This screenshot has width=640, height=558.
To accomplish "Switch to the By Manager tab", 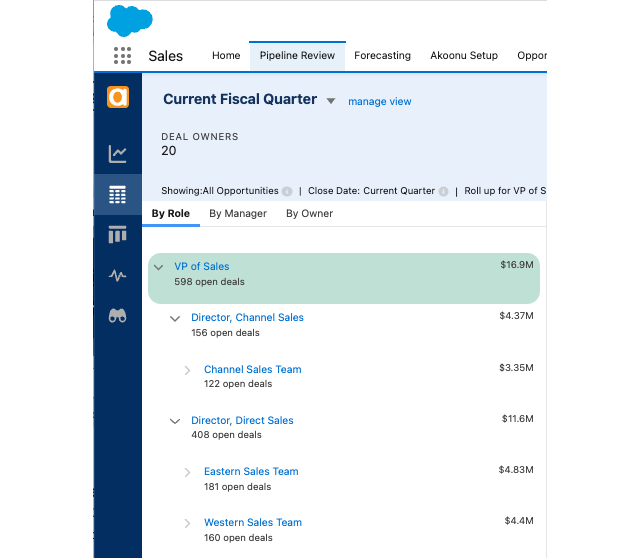I will (238, 213).
